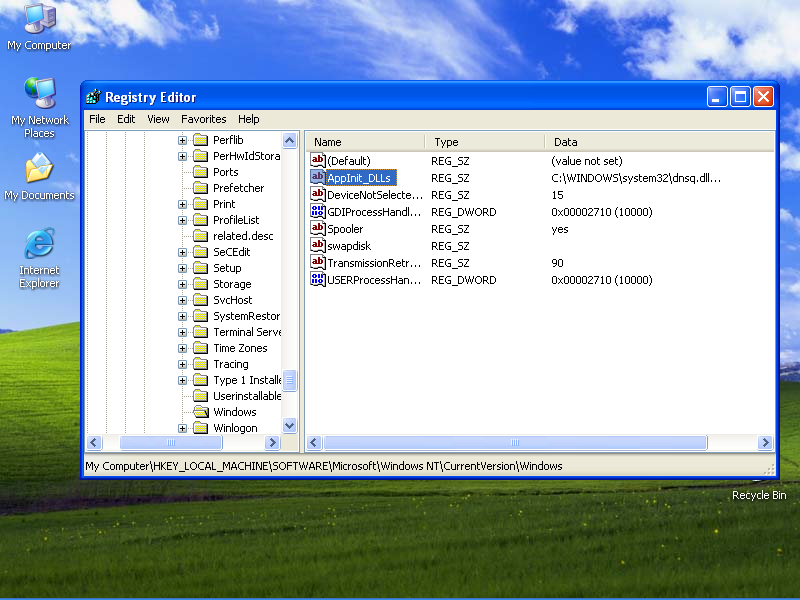Click the related.desc folder icon
This screenshot has height=600, width=800.
(x=201, y=236)
